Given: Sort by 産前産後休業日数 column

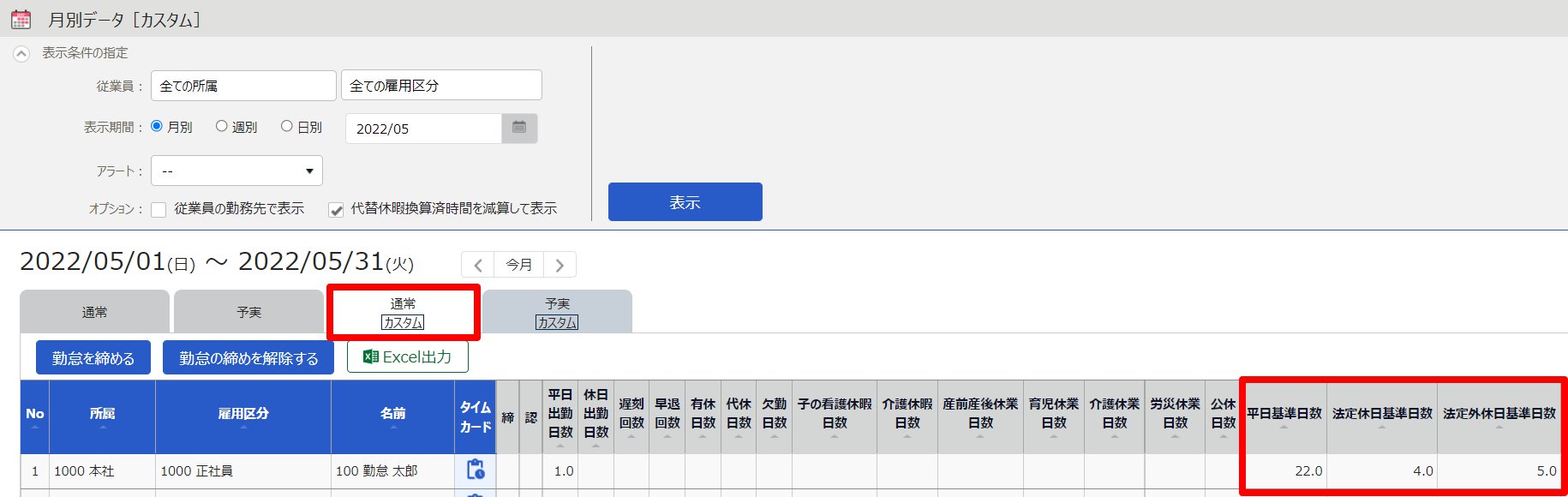Looking at the screenshot, I should 981,416.
